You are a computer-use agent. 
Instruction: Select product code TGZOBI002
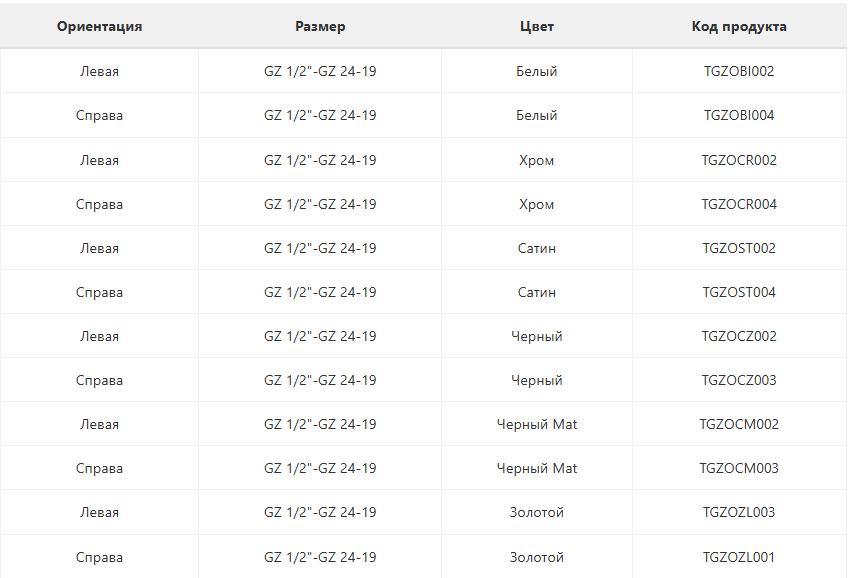click(x=739, y=72)
